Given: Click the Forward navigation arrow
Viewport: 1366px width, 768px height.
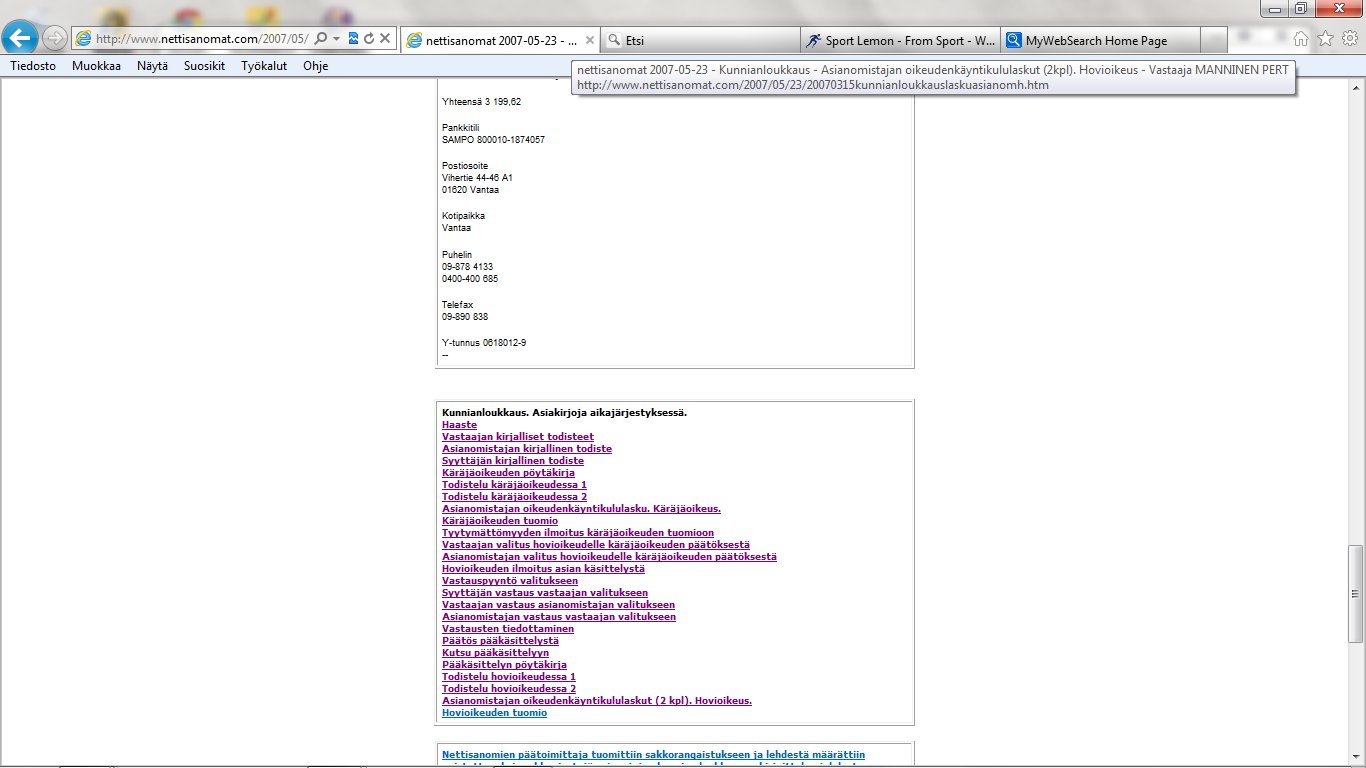Looking at the screenshot, I should click(x=55, y=38).
